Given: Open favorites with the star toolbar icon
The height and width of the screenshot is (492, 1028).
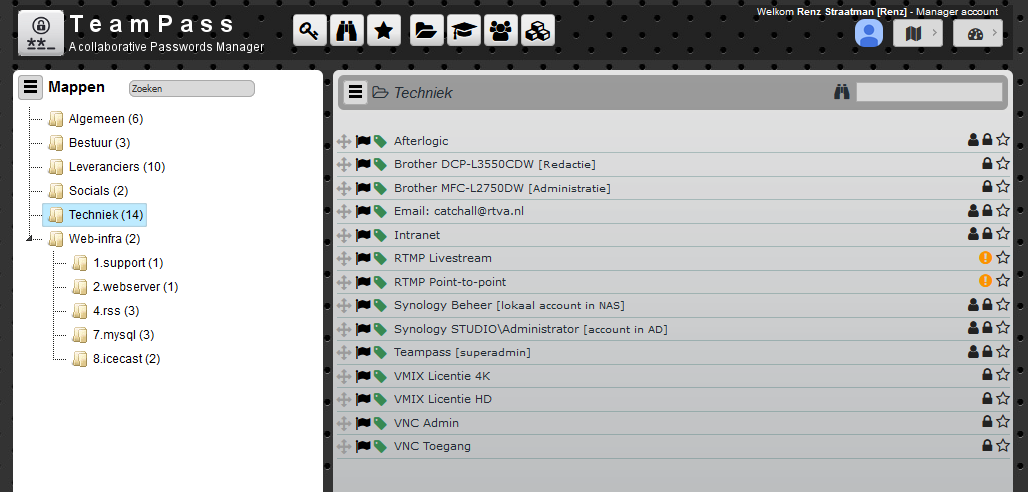Looking at the screenshot, I should [384, 31].
